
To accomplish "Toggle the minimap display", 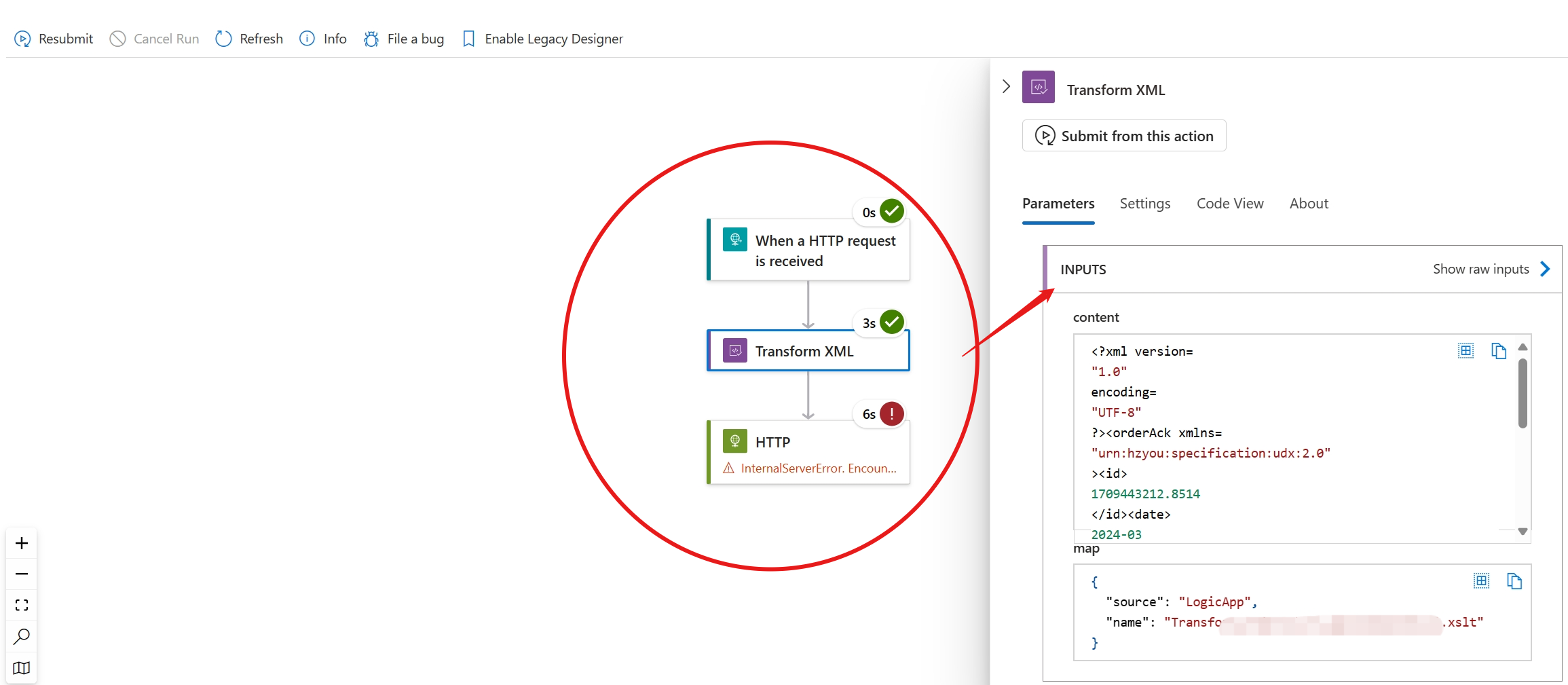I will point(22,667).
